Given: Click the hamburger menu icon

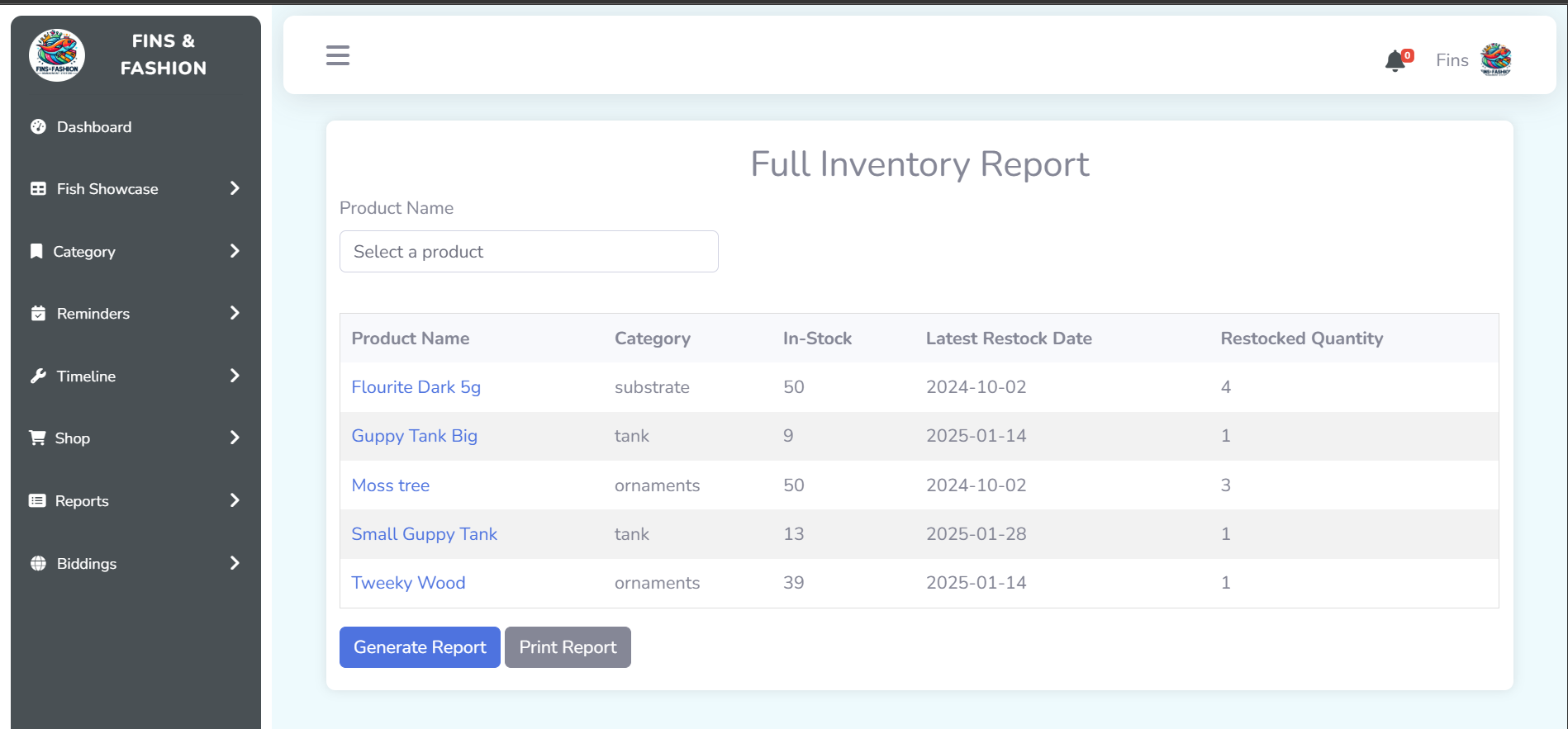Looking at the screenshot, I should (x=337, y=55).
